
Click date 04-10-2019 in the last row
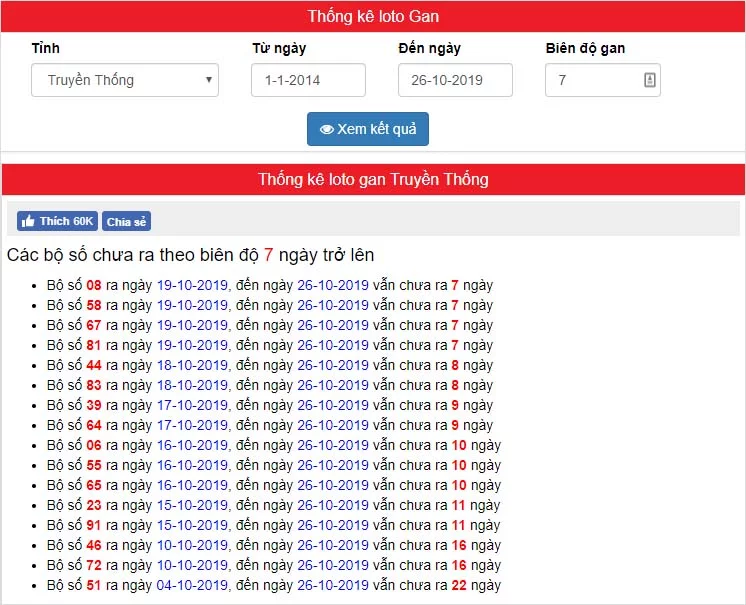(x=192, y=585)
